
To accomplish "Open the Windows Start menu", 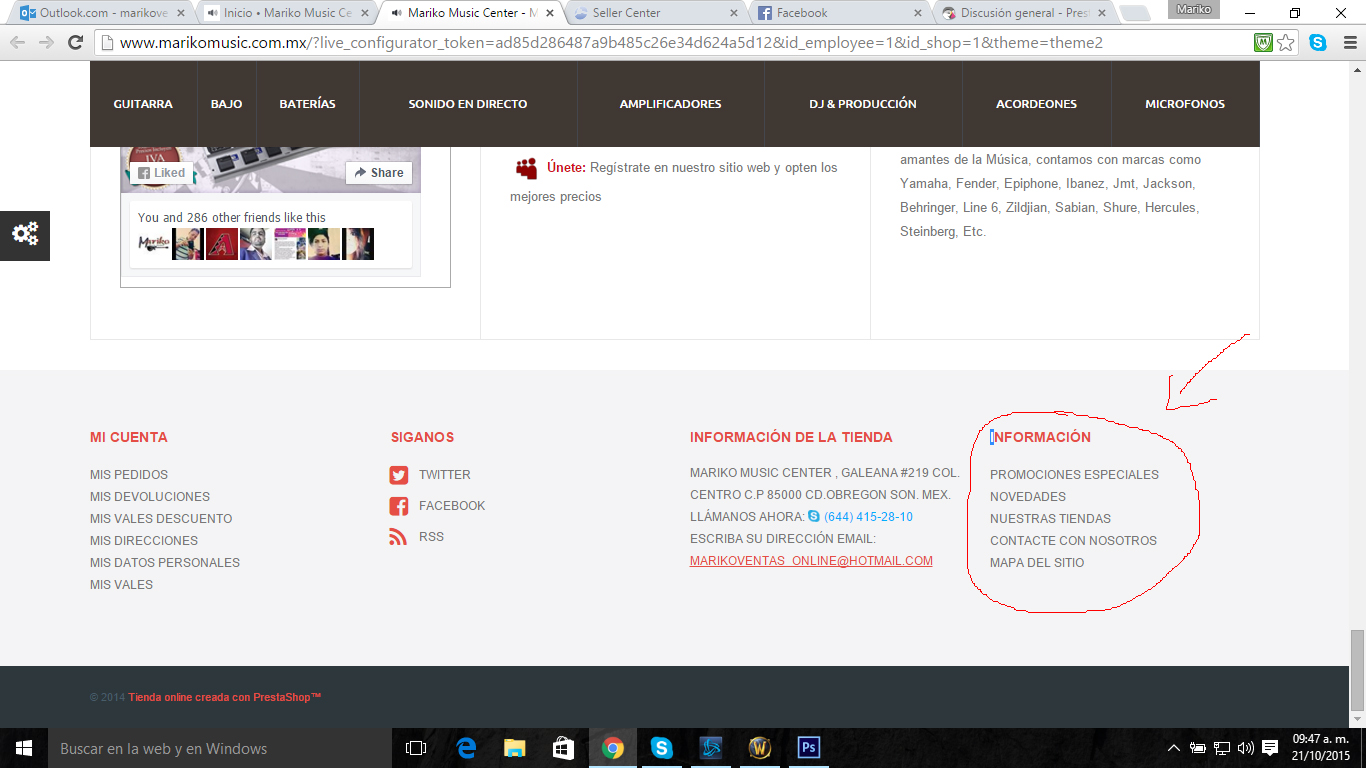I will coord(24,748).
